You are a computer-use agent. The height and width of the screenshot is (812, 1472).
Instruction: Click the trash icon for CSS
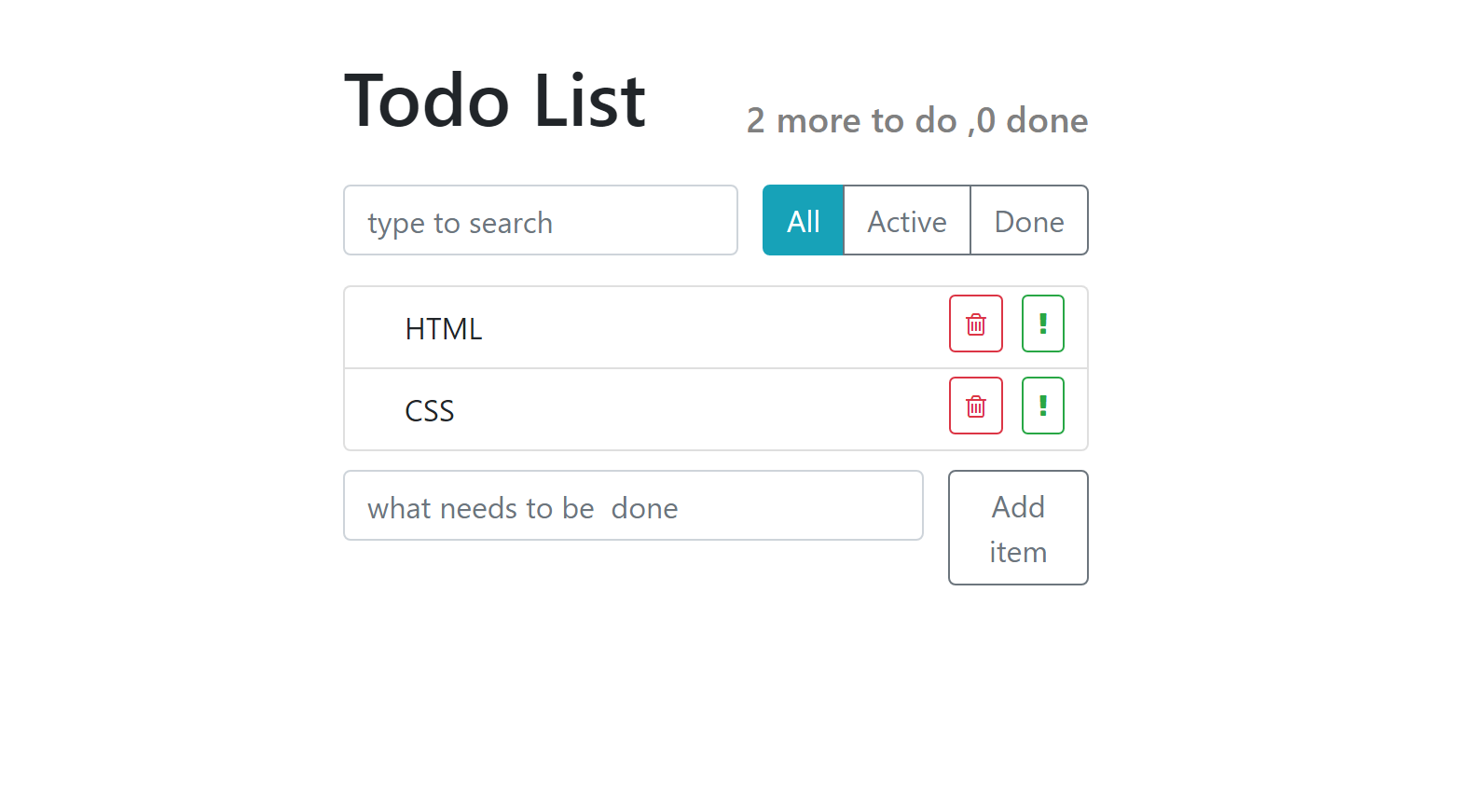[x=975, y=406]
